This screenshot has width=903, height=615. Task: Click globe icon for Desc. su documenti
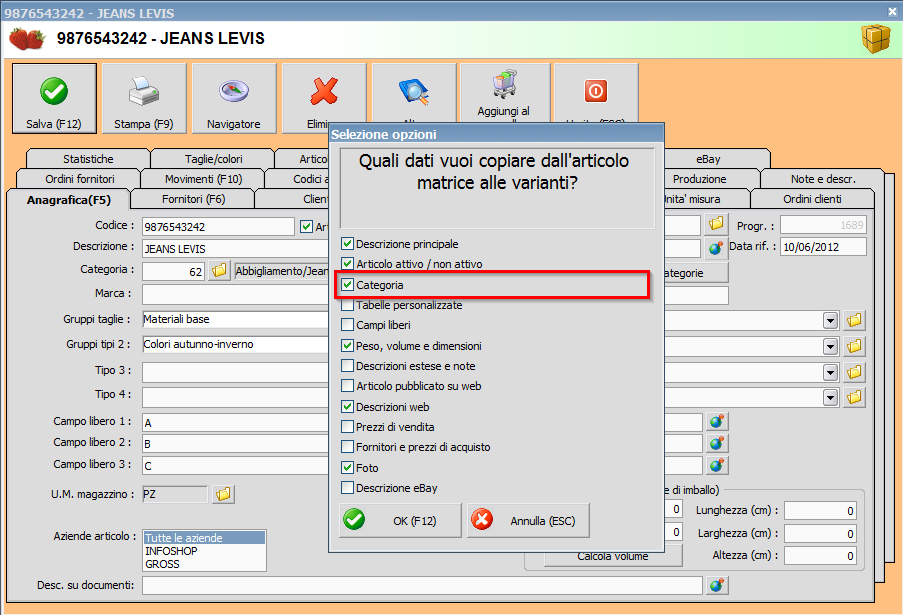pos(716,586)
